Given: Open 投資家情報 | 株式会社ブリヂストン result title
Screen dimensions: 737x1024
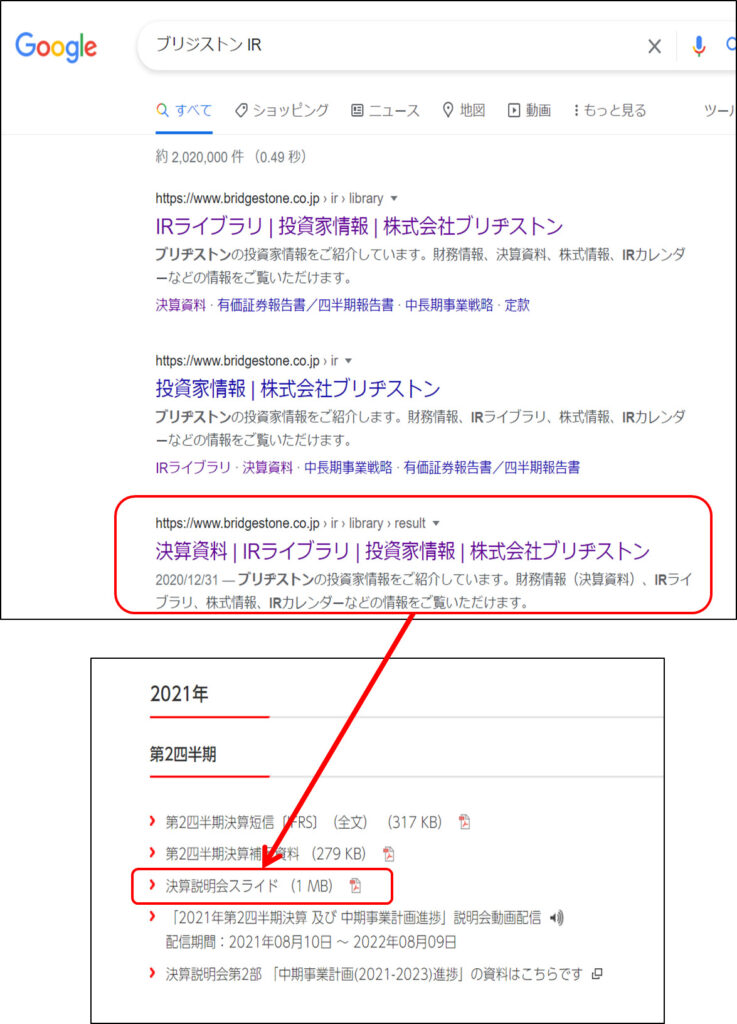Looking at the screenshot, I should (298, 389).
